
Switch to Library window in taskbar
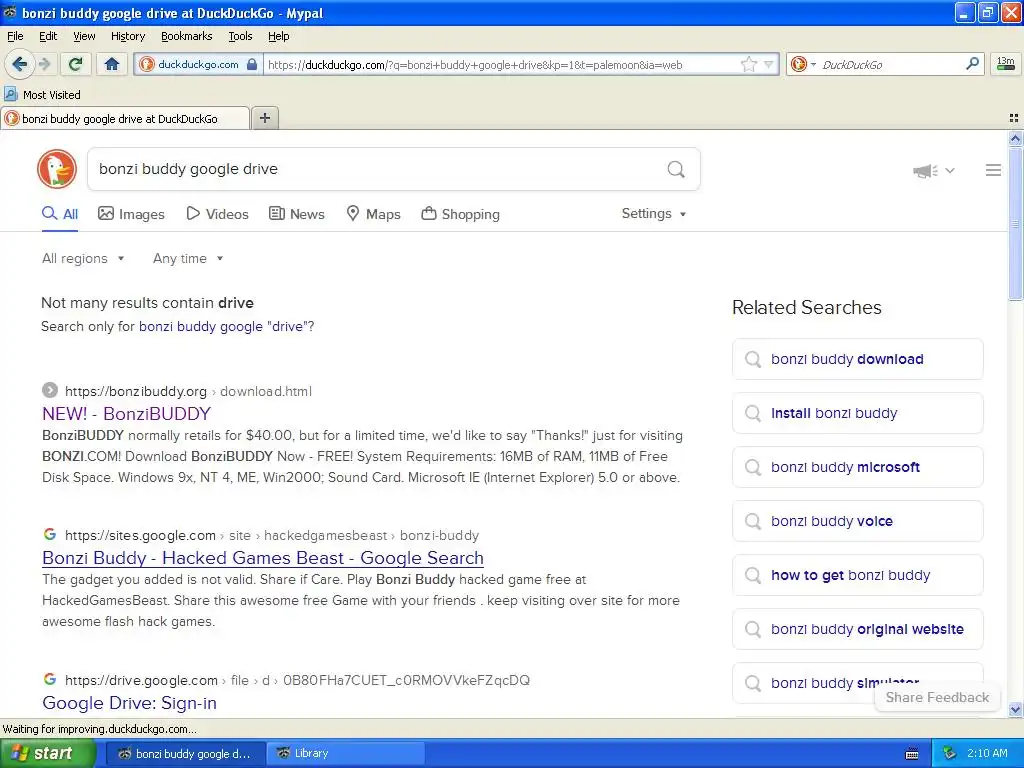(344, 753)
